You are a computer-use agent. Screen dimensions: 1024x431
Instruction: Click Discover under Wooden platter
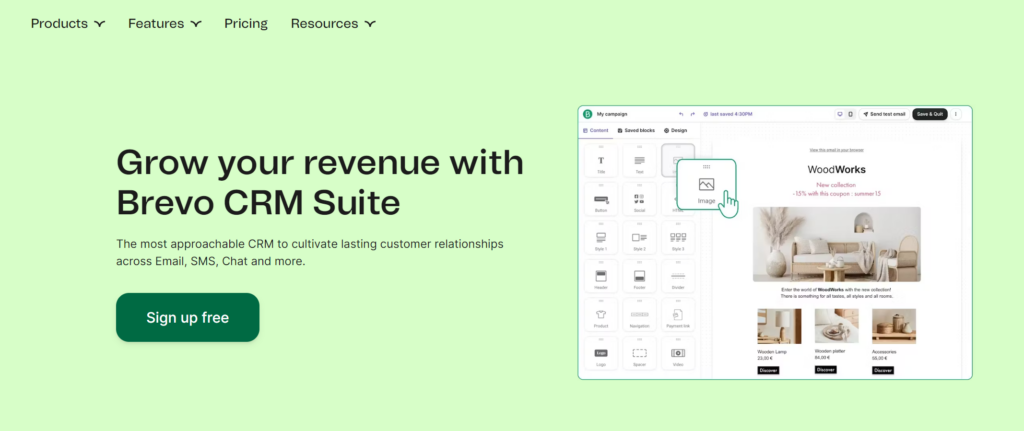(826, 370)
